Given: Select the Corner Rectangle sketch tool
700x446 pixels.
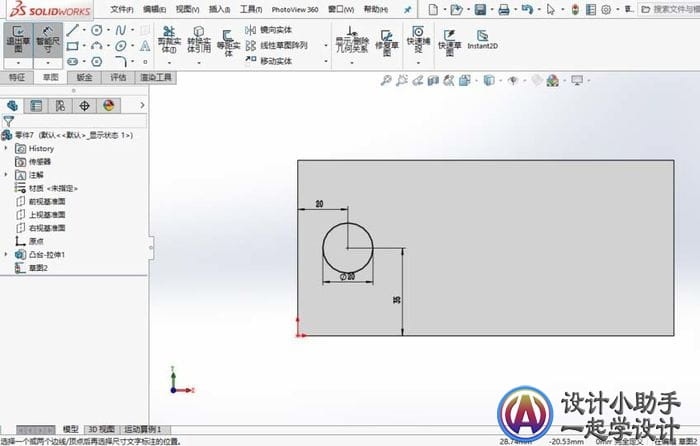Looking at the screenshot, I should [72, 46].
